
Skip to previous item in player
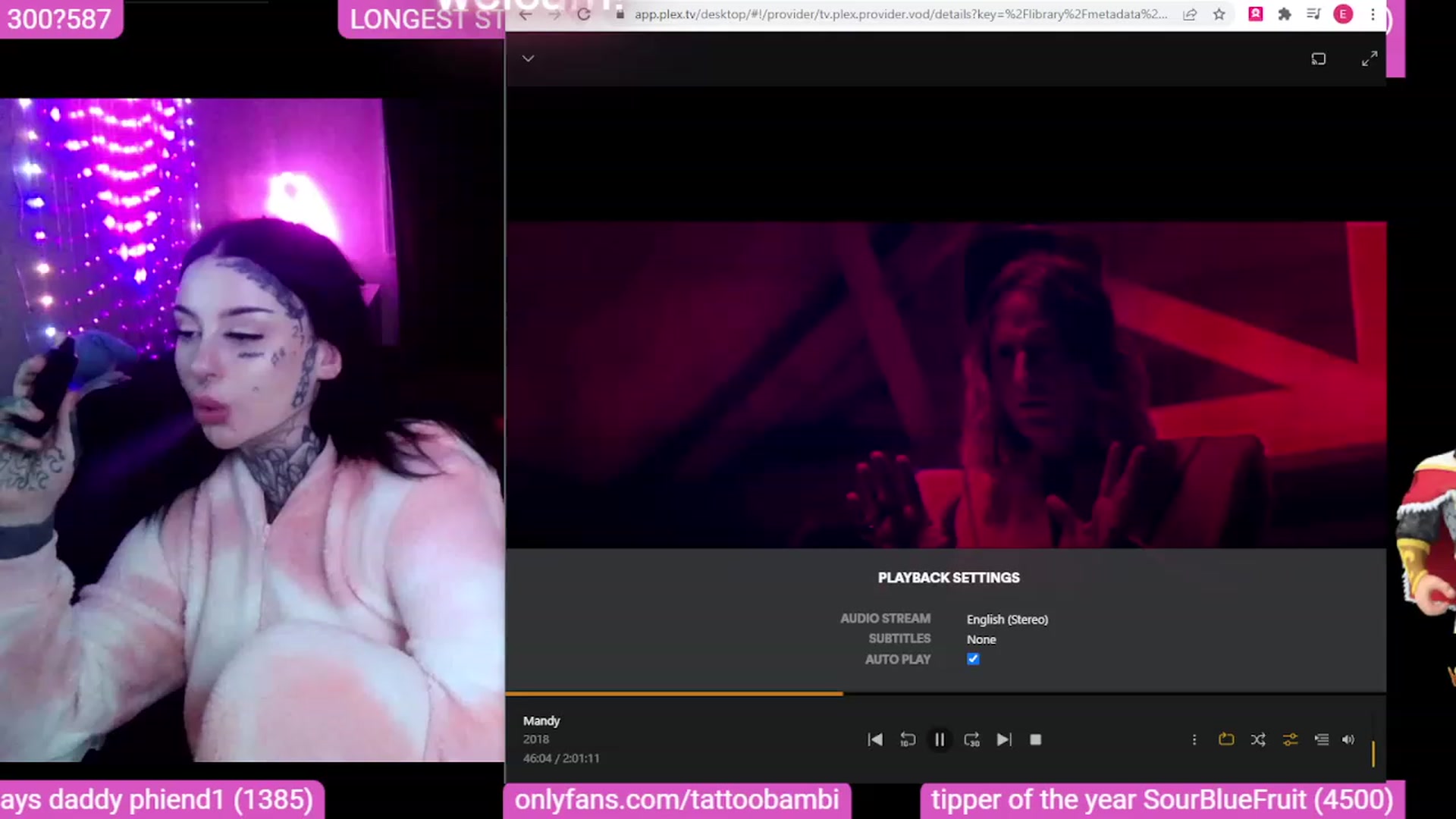coord(874,739)
